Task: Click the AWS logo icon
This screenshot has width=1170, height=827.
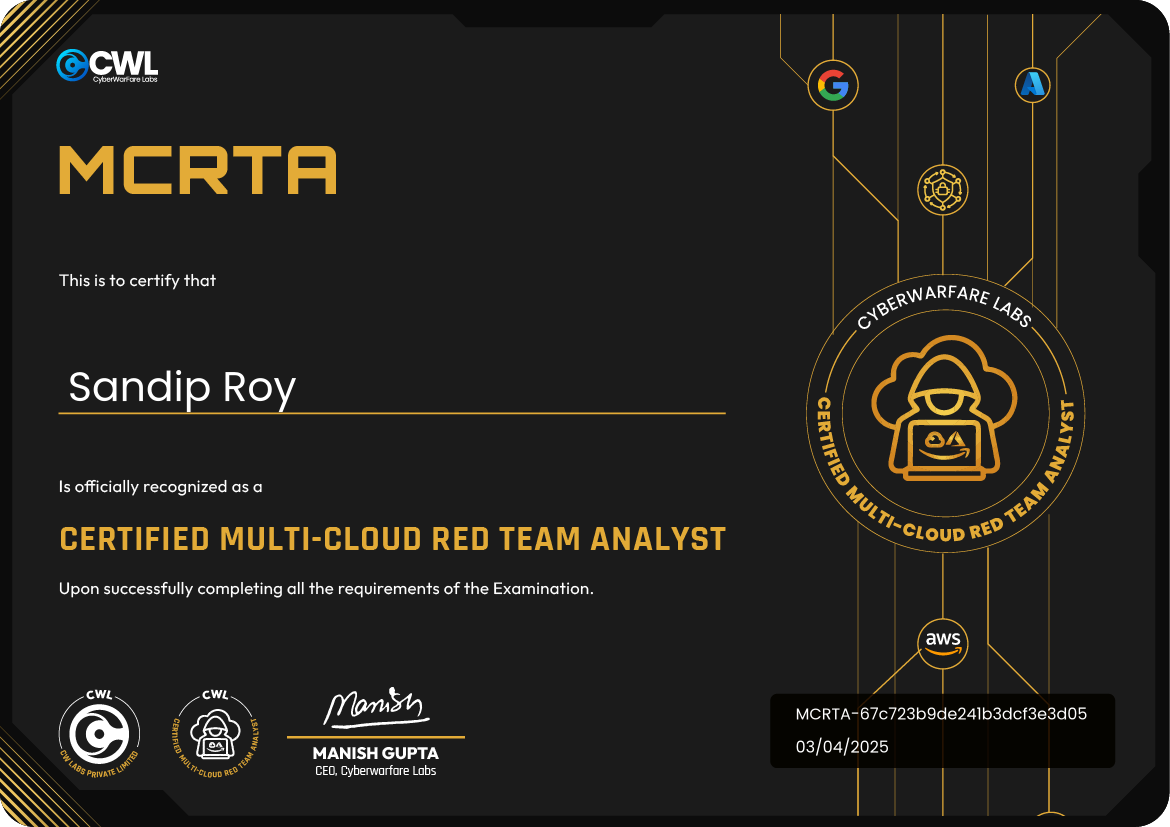Action: [942, 642]
